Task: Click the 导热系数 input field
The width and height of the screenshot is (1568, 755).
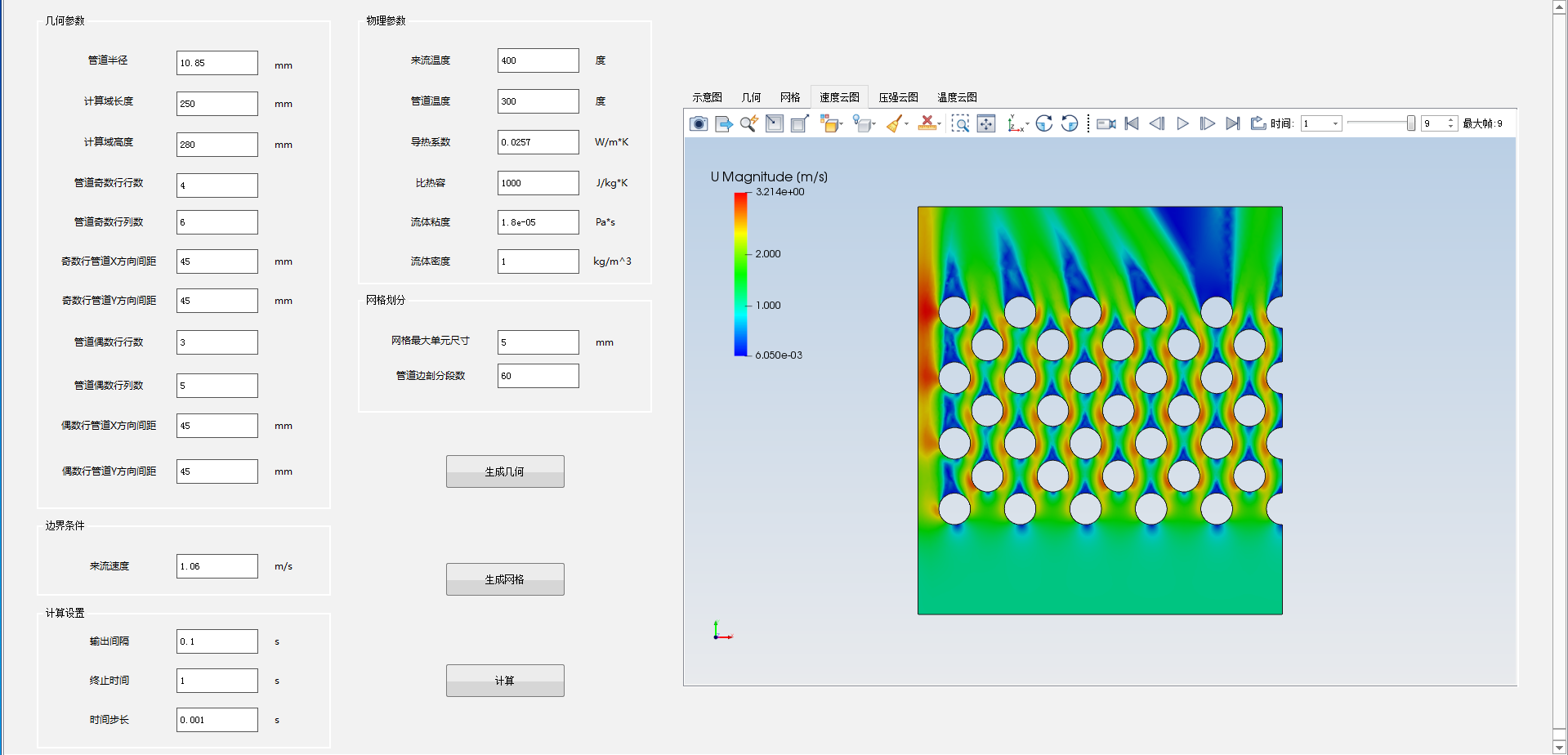Action: coord(538,142)
